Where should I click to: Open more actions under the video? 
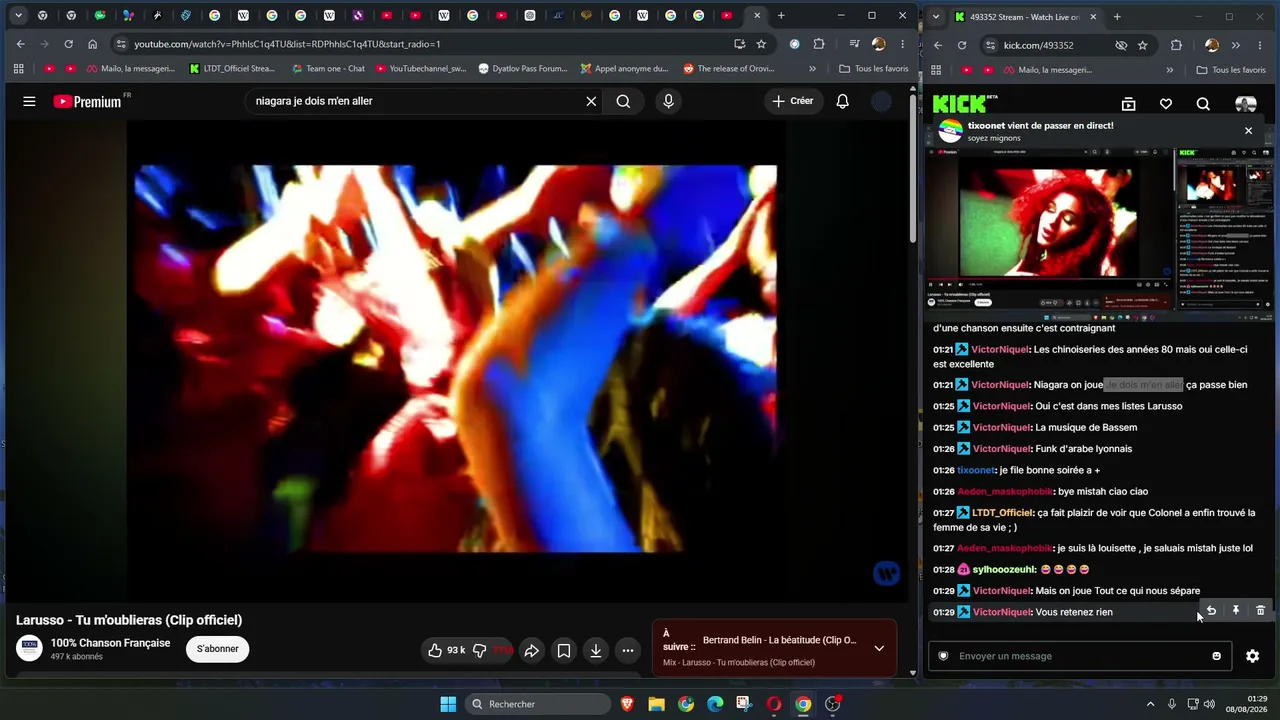(x=628, y=650)
